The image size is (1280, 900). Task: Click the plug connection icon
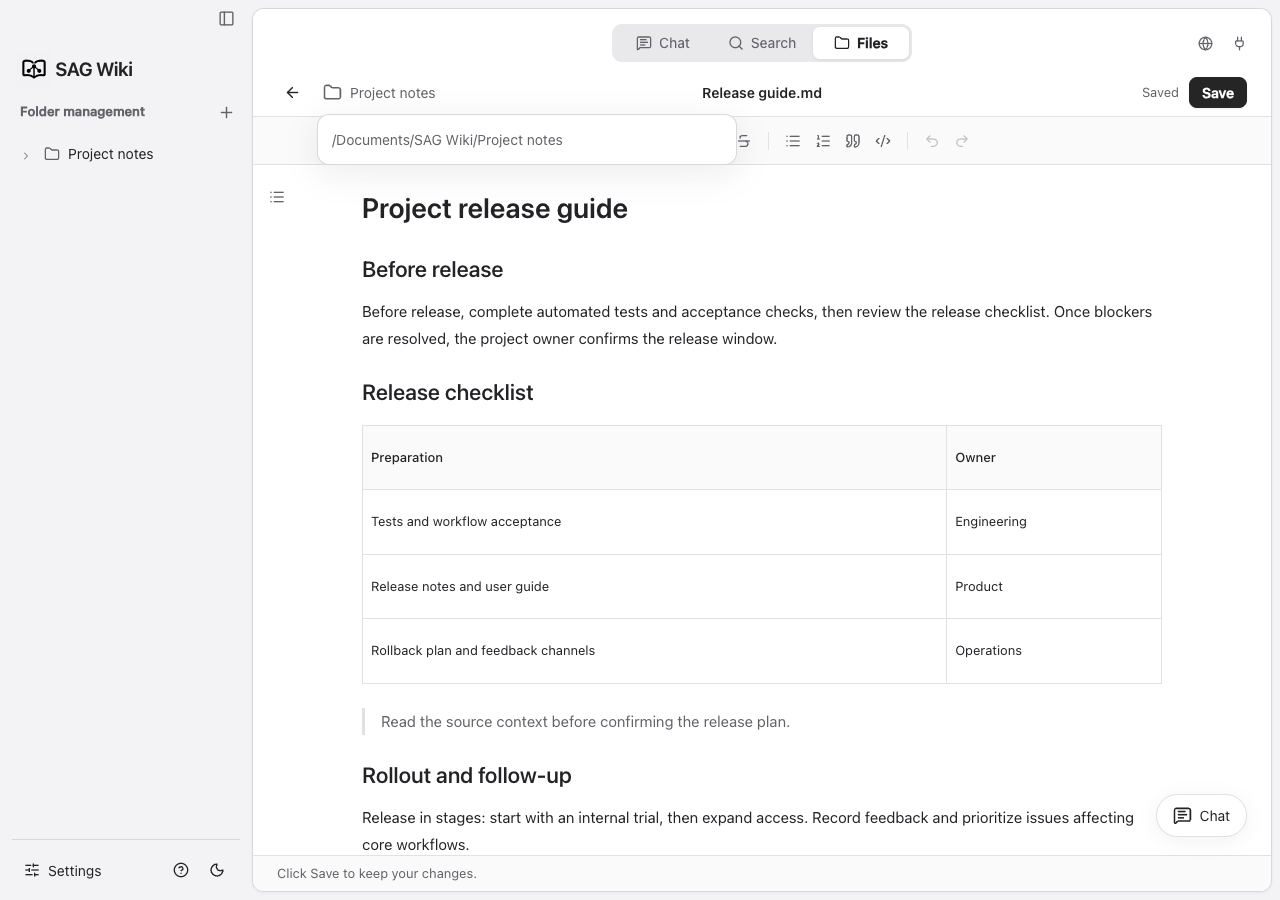[1239, 43]
